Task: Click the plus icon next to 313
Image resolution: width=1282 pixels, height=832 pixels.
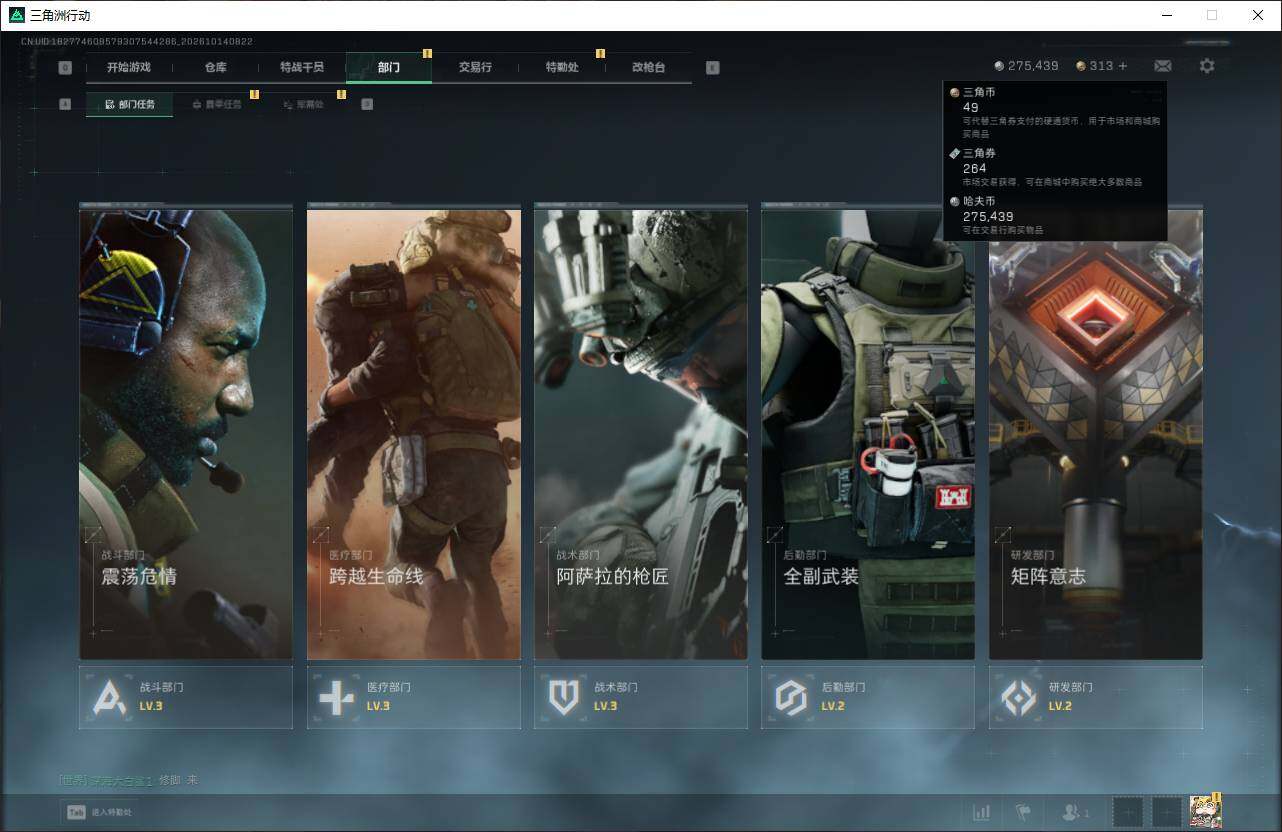Action: [1122, 66]
